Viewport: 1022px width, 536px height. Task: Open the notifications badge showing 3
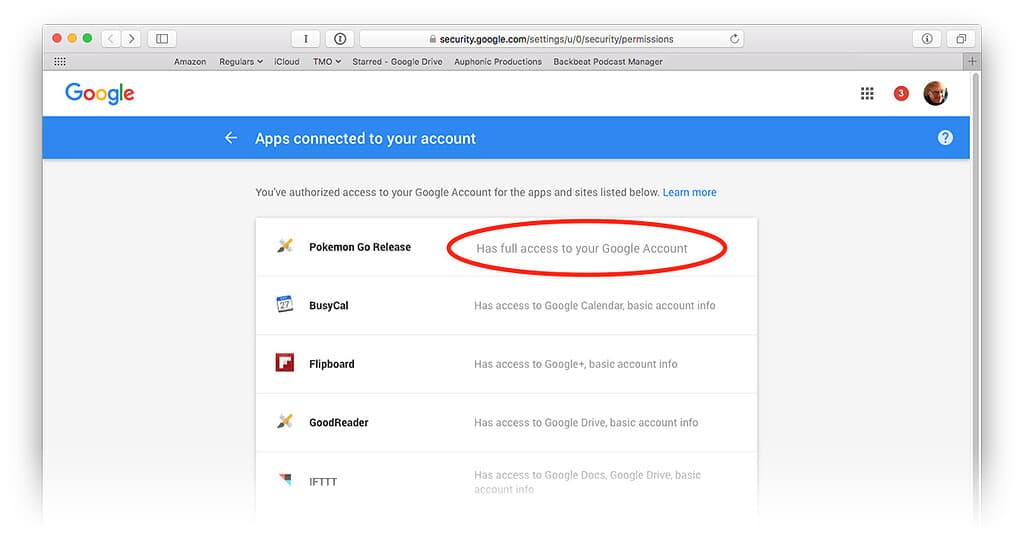(901, 94)
